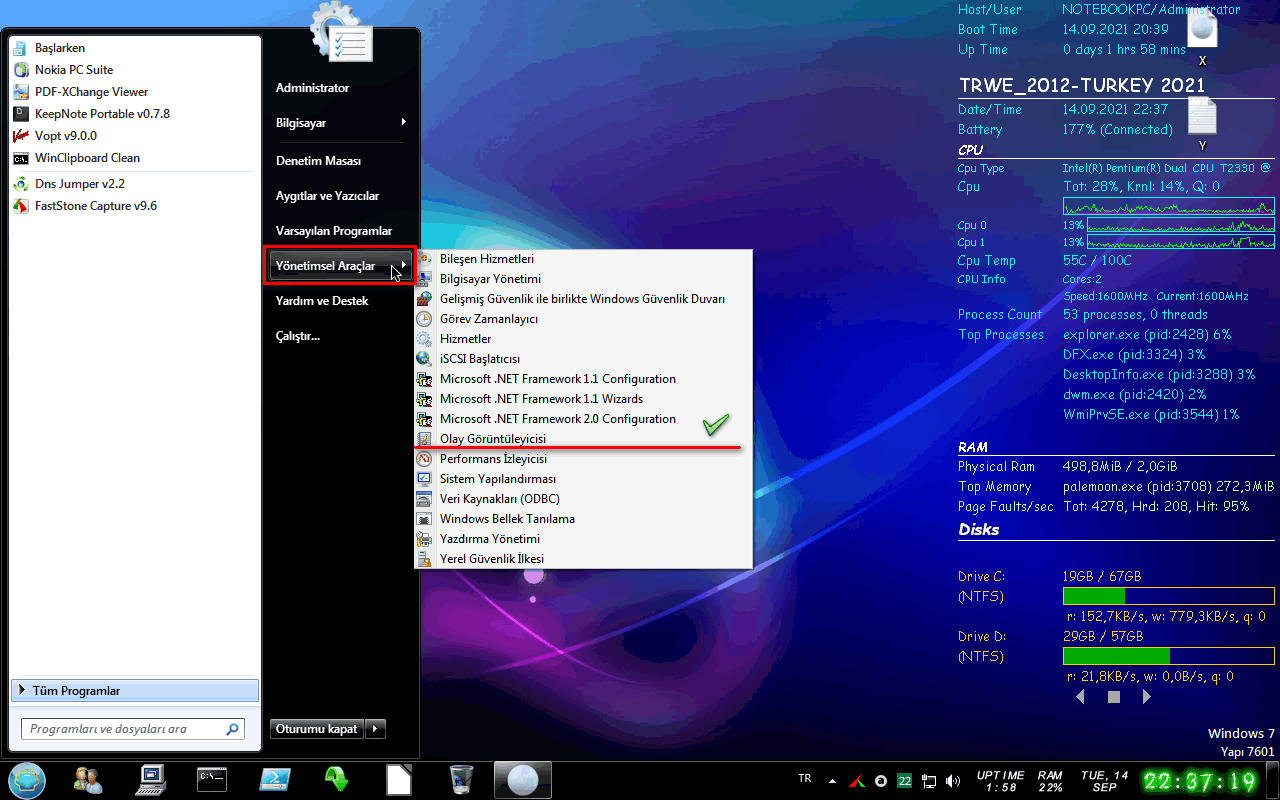Open iSCSI Başlatıcısı
The image size is (1280, 800).
[583, 359]
